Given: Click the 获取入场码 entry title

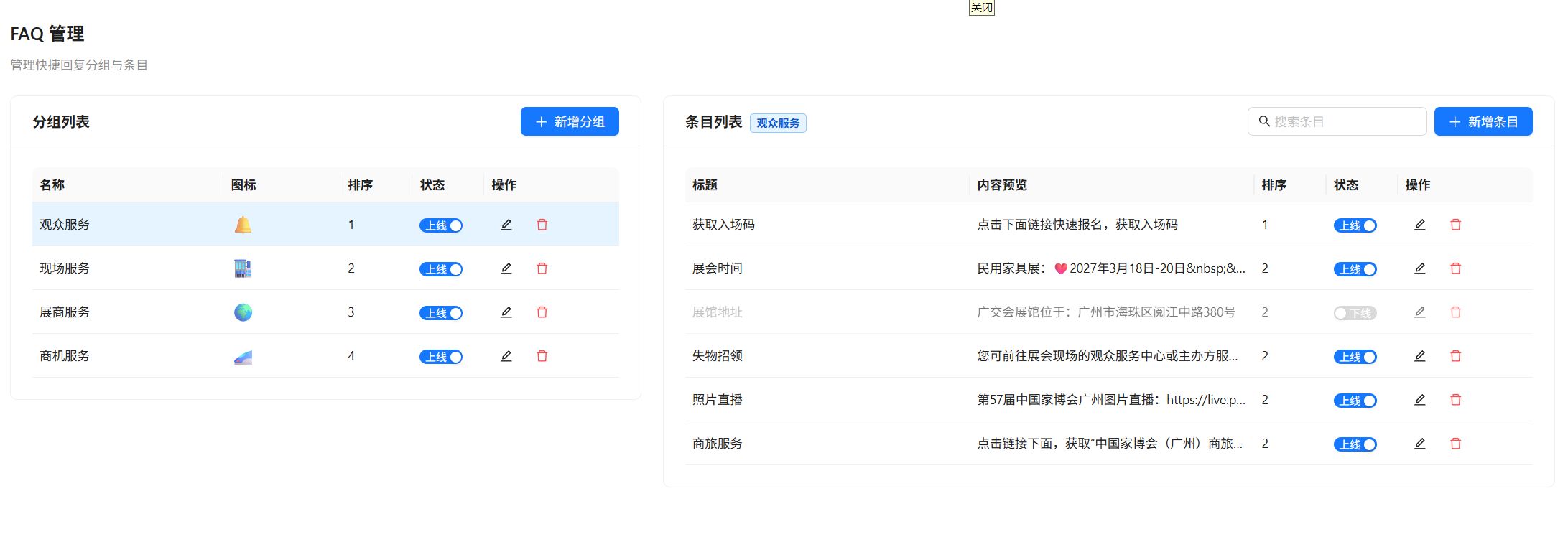Looking at the screenshot, I should [723, 225].
